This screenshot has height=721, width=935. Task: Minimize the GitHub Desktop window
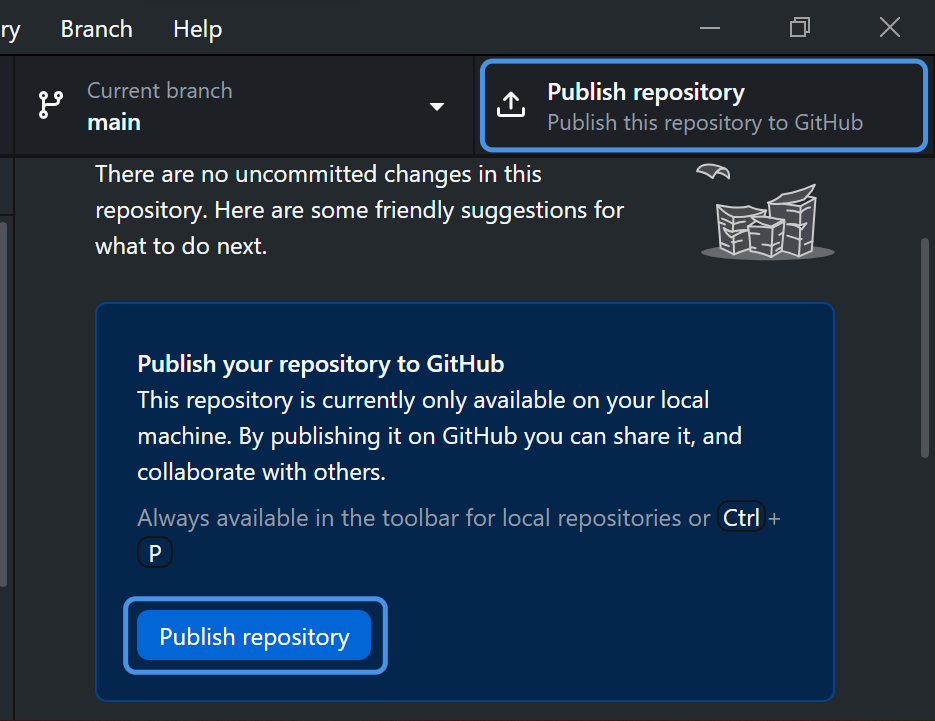[x=710, y=28]
